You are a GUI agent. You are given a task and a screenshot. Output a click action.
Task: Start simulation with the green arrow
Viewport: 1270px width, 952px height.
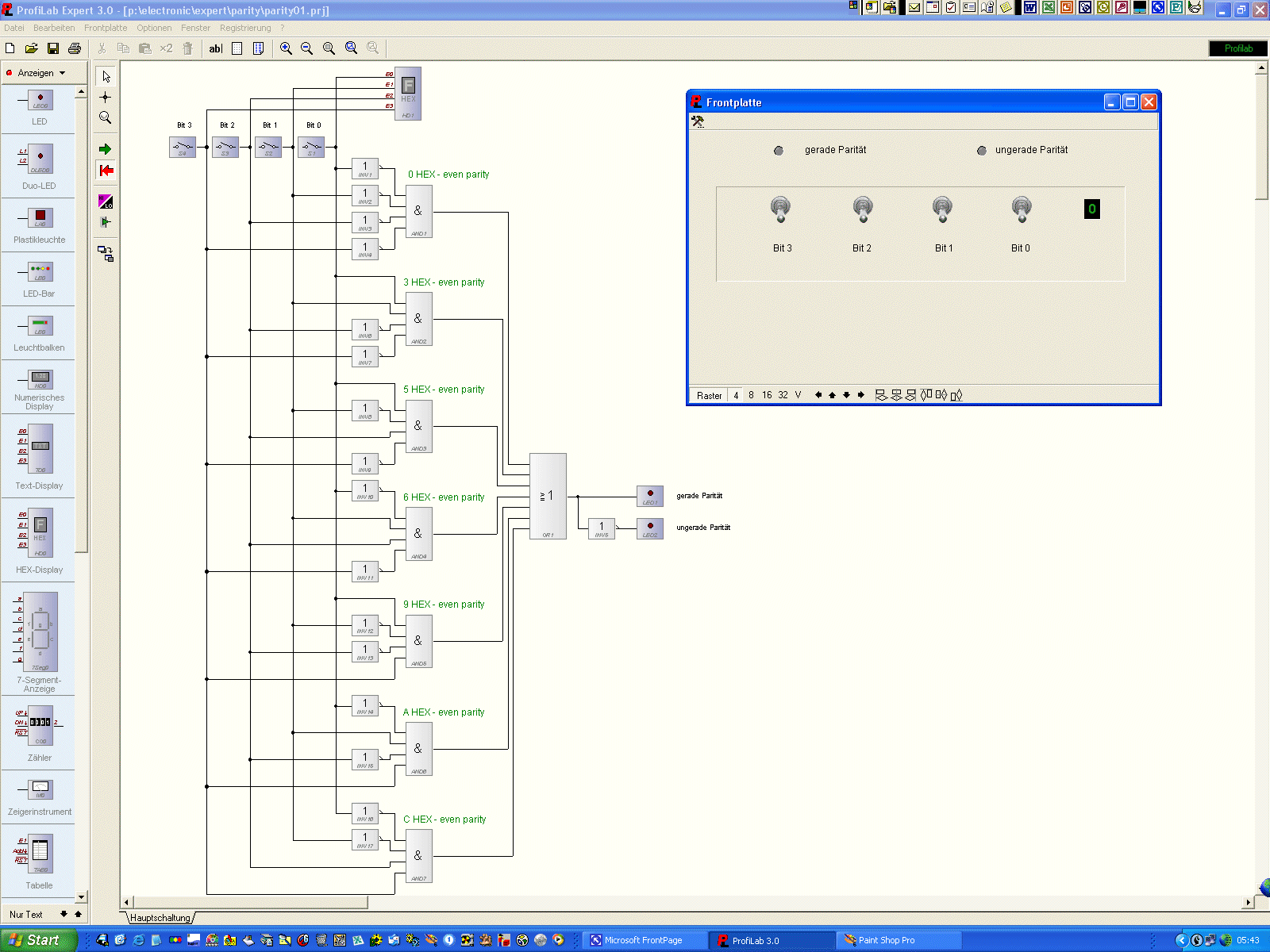(x=106, y=149)
